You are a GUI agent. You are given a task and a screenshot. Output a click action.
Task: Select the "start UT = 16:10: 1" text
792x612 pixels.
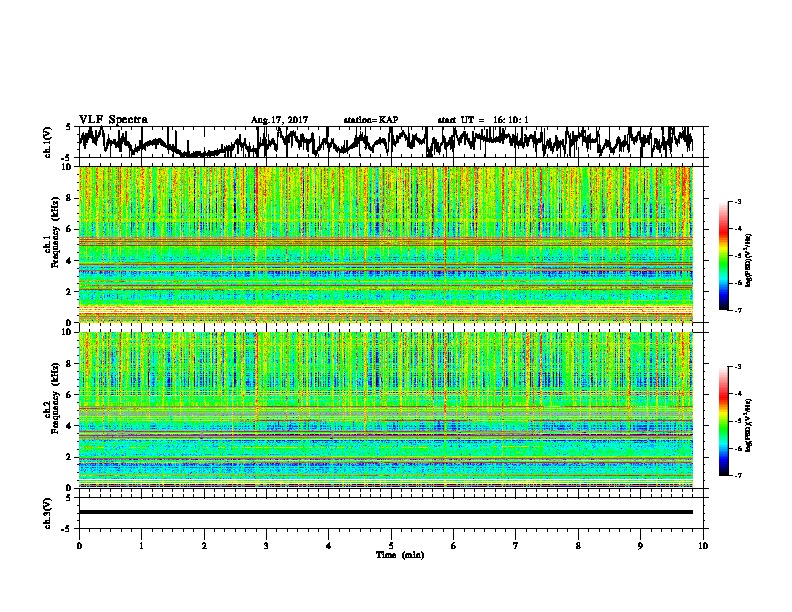[483, 120]
